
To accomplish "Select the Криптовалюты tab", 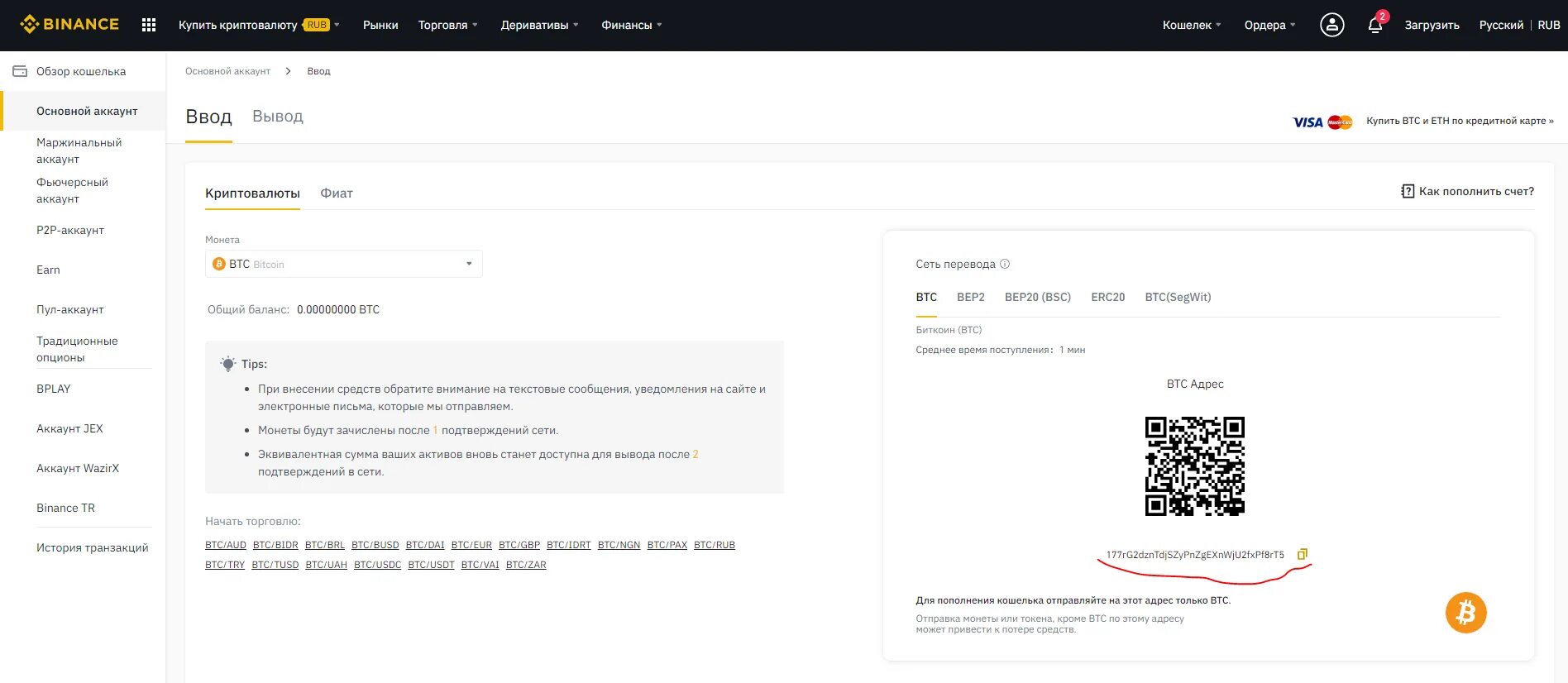I will point(252,193).
